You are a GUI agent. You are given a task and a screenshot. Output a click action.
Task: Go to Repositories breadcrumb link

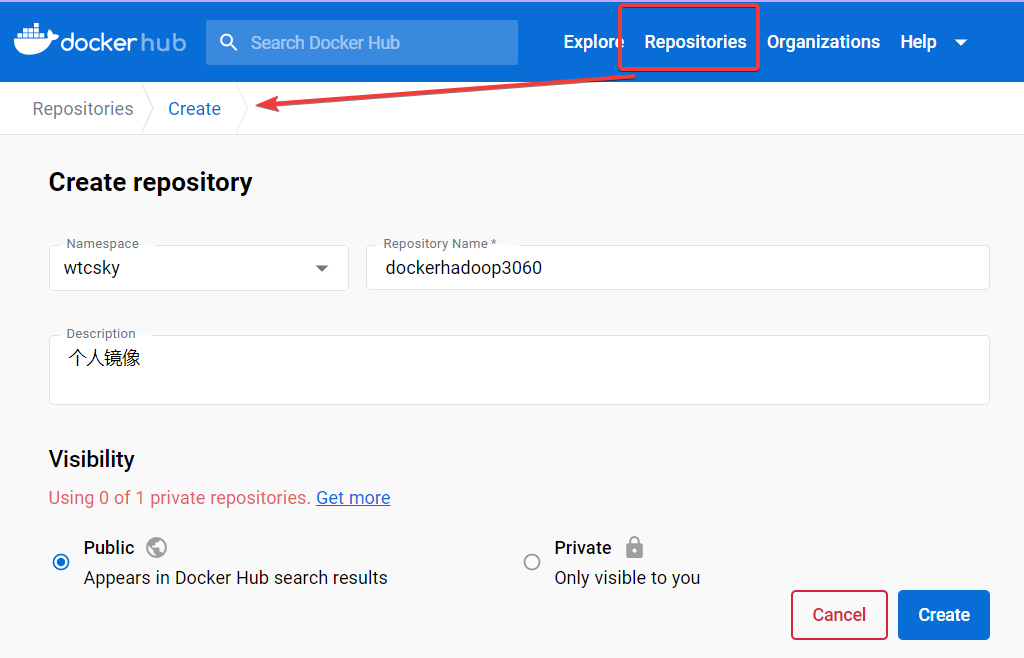tap(83, 108)
